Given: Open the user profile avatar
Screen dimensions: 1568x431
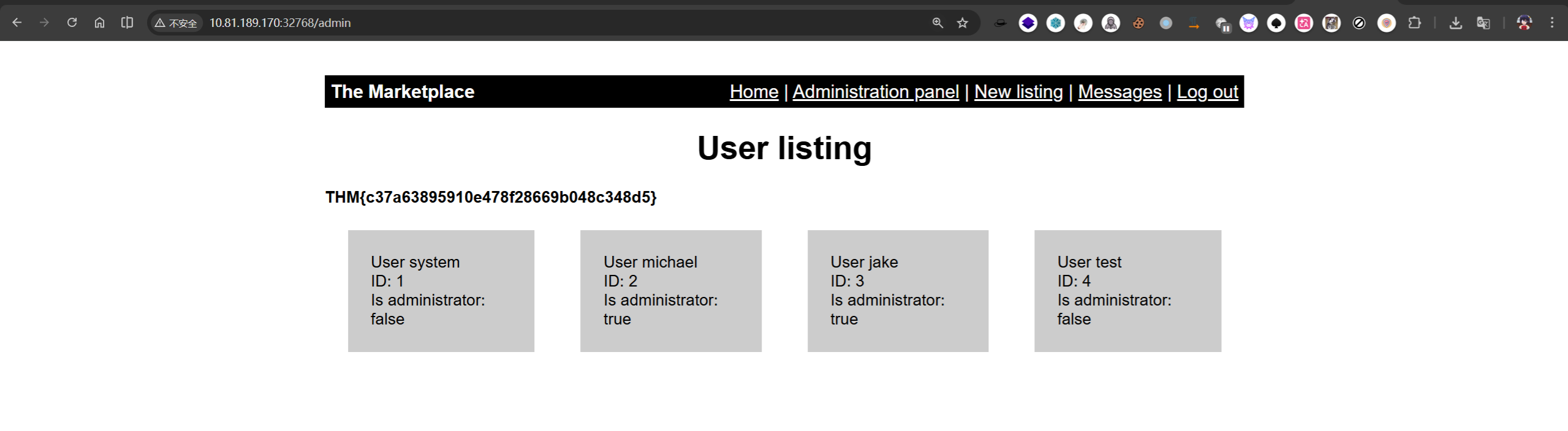Looking at the screenshot, I should tap(1524, 23).
